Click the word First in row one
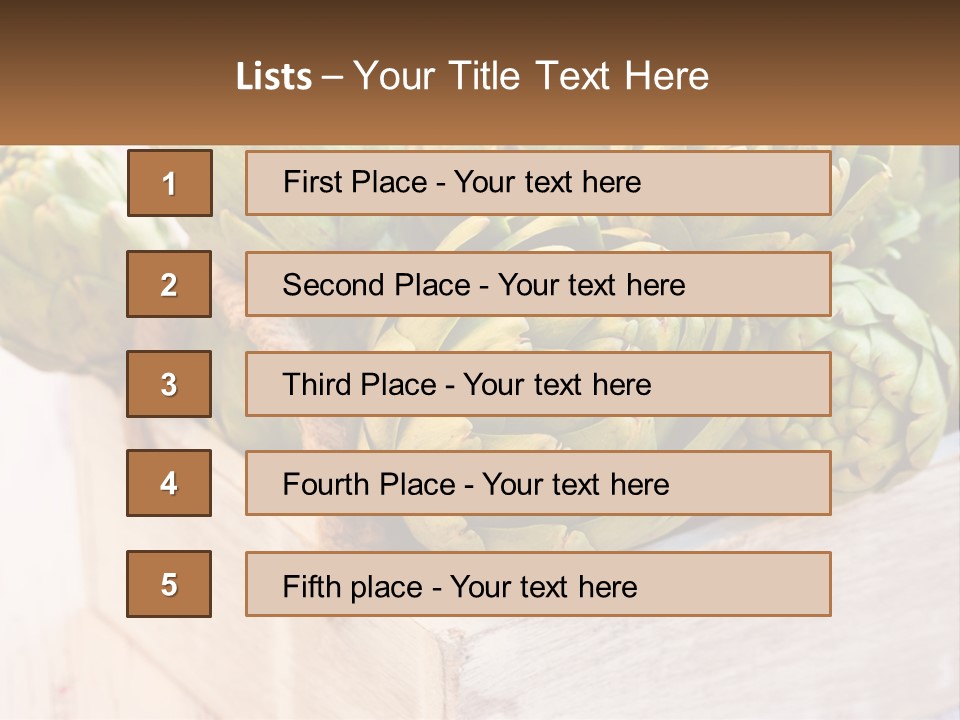 click(x=306, y=182)
